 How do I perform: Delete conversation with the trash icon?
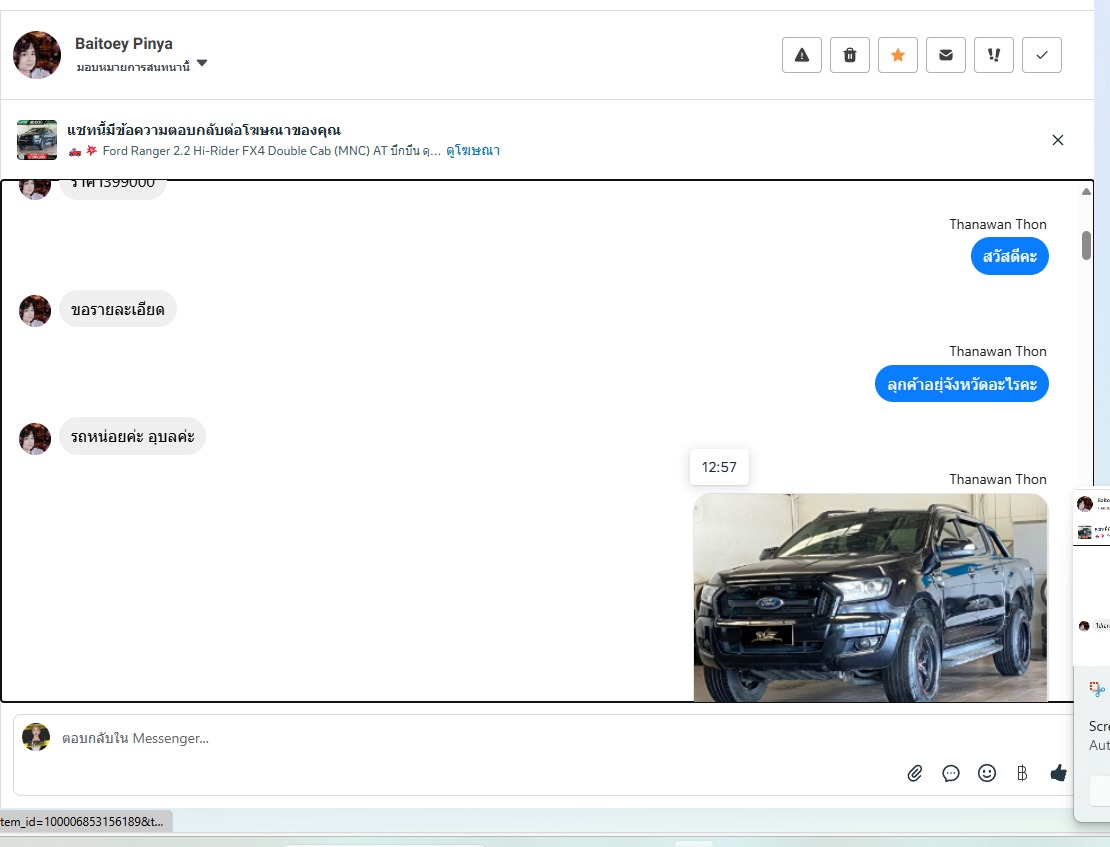click(850, 55)
